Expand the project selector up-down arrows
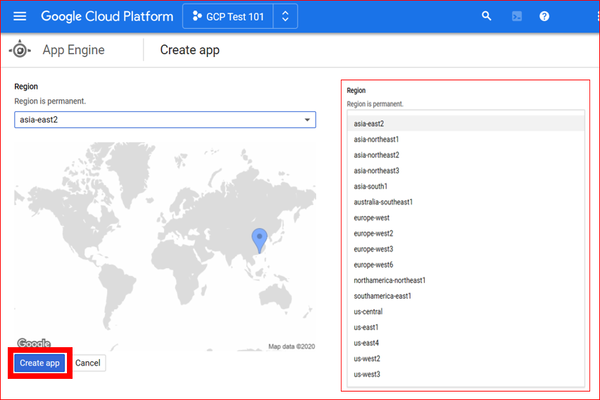Screen dimensions: 600x400 285,16
